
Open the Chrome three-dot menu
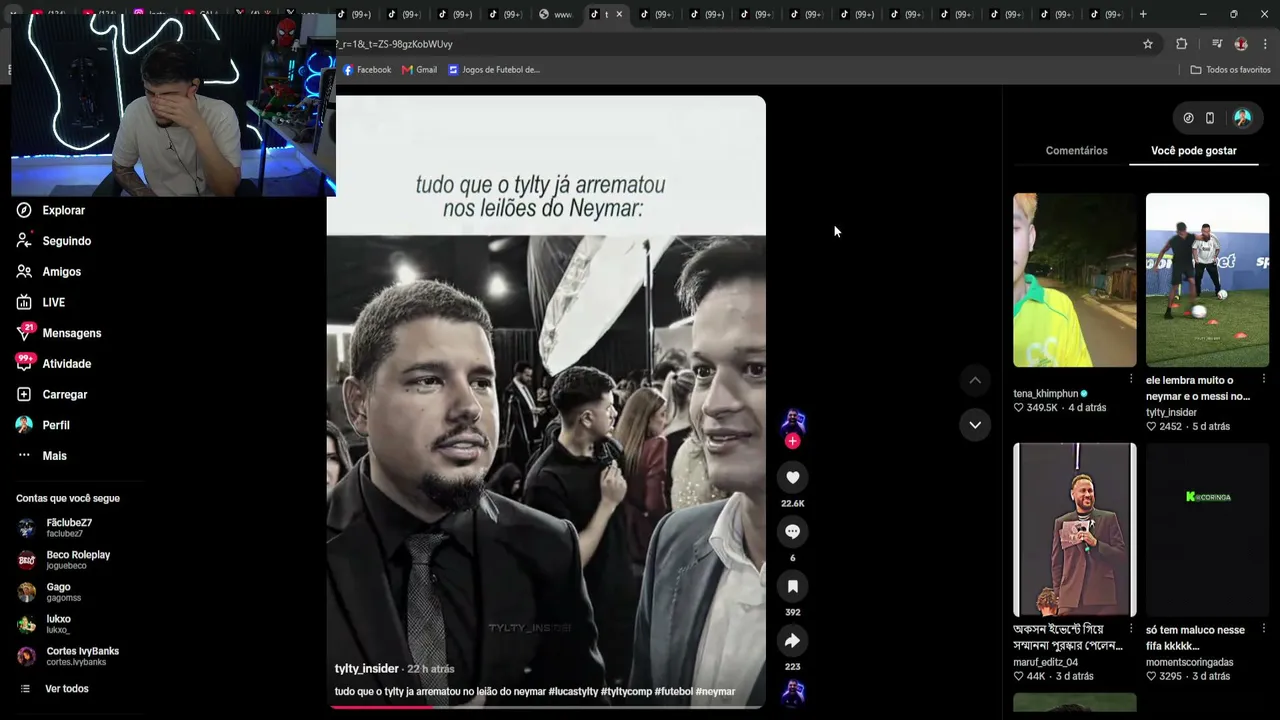tap(1266, 44)
